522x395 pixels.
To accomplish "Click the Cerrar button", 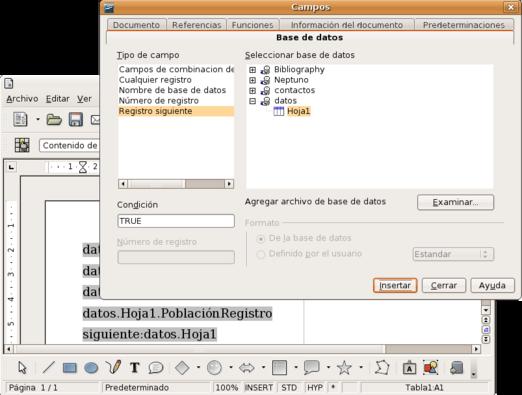I will (x=444, y=286).
